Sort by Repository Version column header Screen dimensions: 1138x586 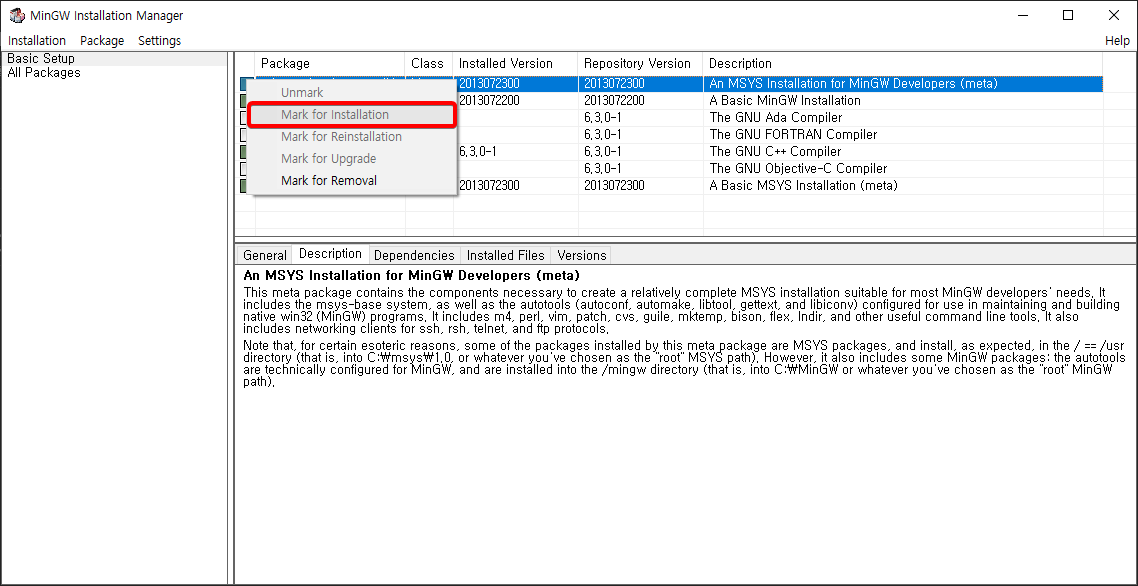pos(640,63)
